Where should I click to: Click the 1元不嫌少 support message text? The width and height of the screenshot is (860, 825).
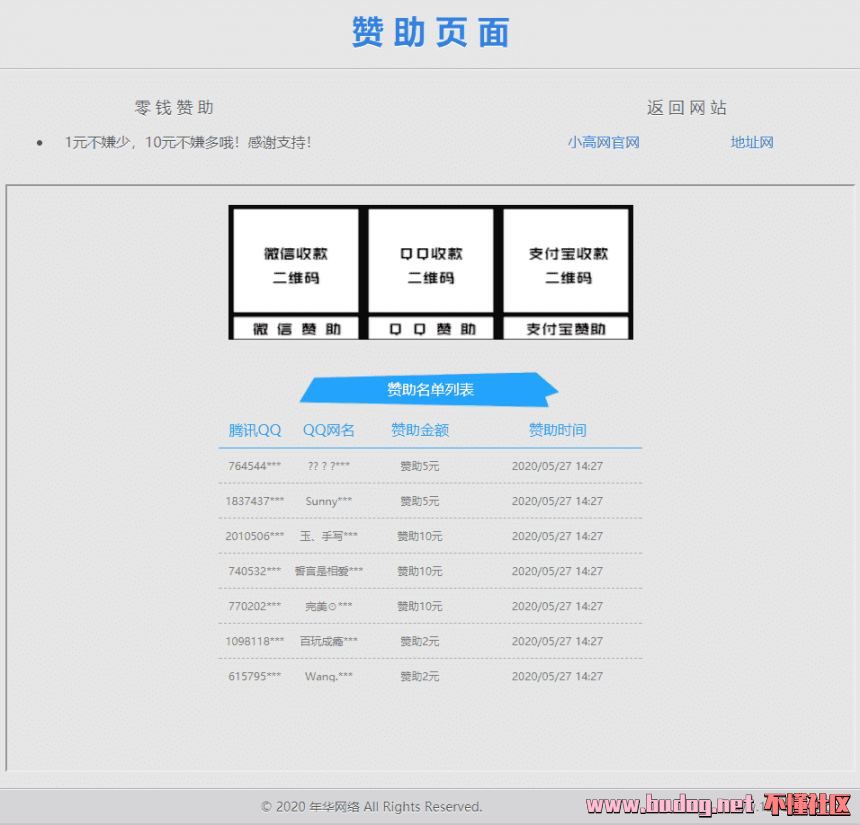(x=188, y=143)
